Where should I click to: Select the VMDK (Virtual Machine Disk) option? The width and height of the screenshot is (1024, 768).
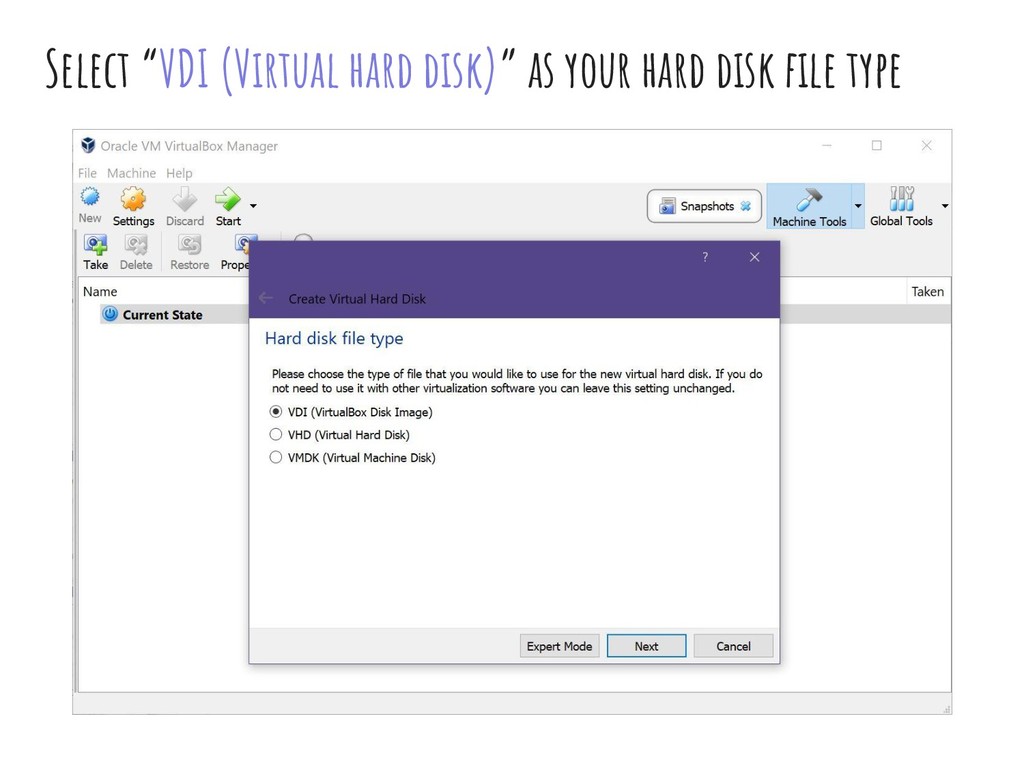[353, 458]
